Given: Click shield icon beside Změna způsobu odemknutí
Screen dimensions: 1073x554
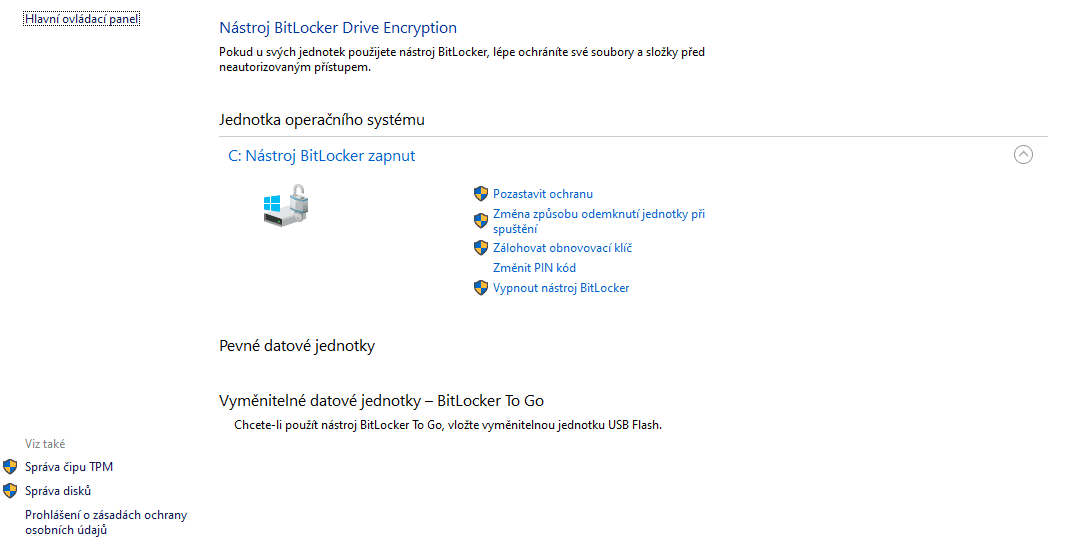Looking at the screenshot, I should (x=481, y=220).
